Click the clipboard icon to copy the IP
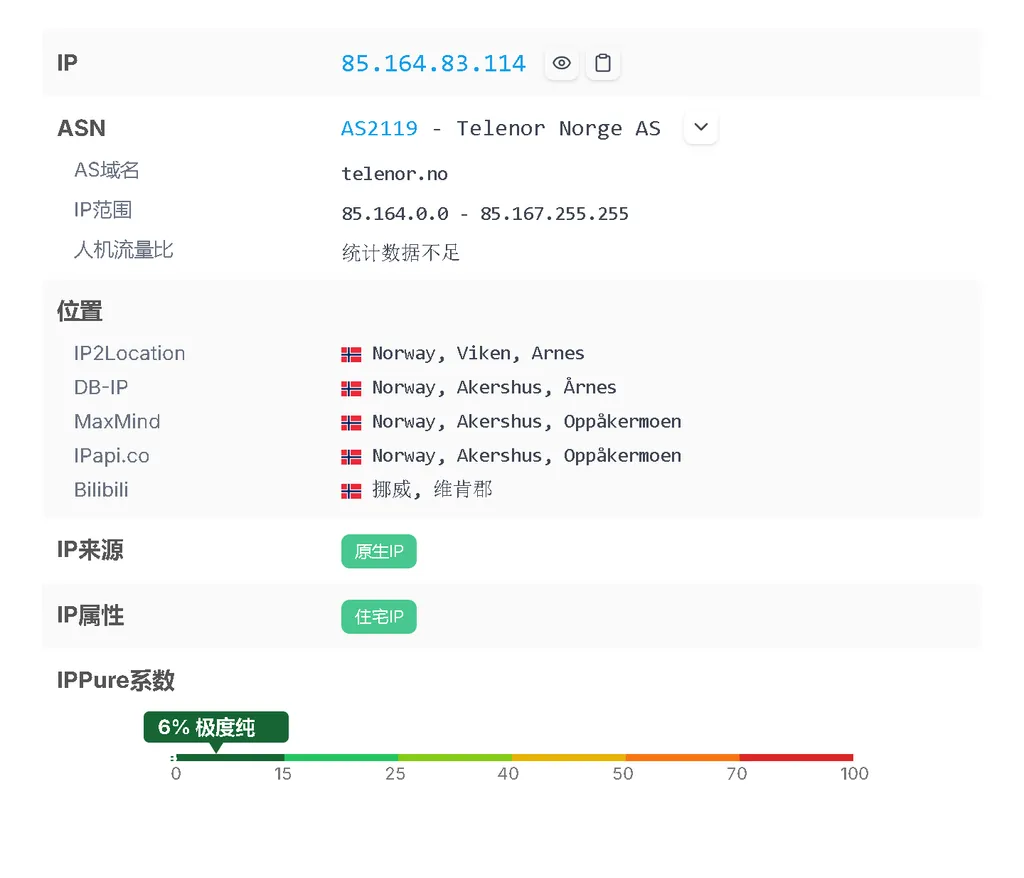Image resolution: width=1024 pixels, height=878 pixels. pyautogui.click(x=603, y=63)
